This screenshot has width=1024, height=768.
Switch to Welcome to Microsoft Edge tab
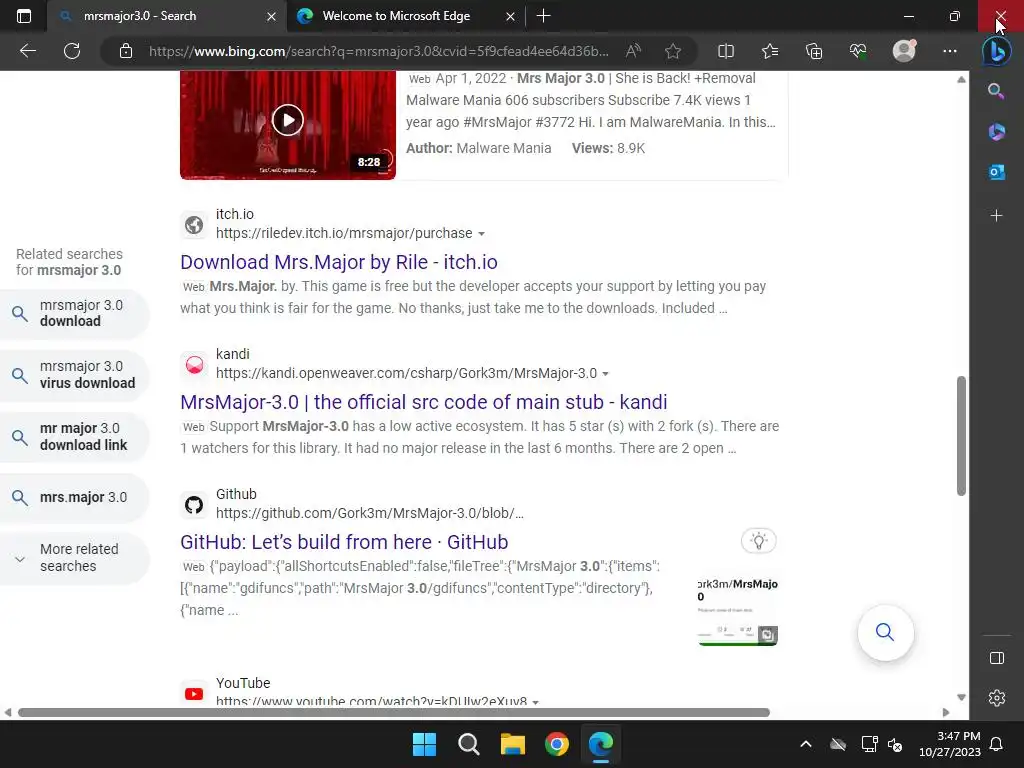tap(405, 16)
